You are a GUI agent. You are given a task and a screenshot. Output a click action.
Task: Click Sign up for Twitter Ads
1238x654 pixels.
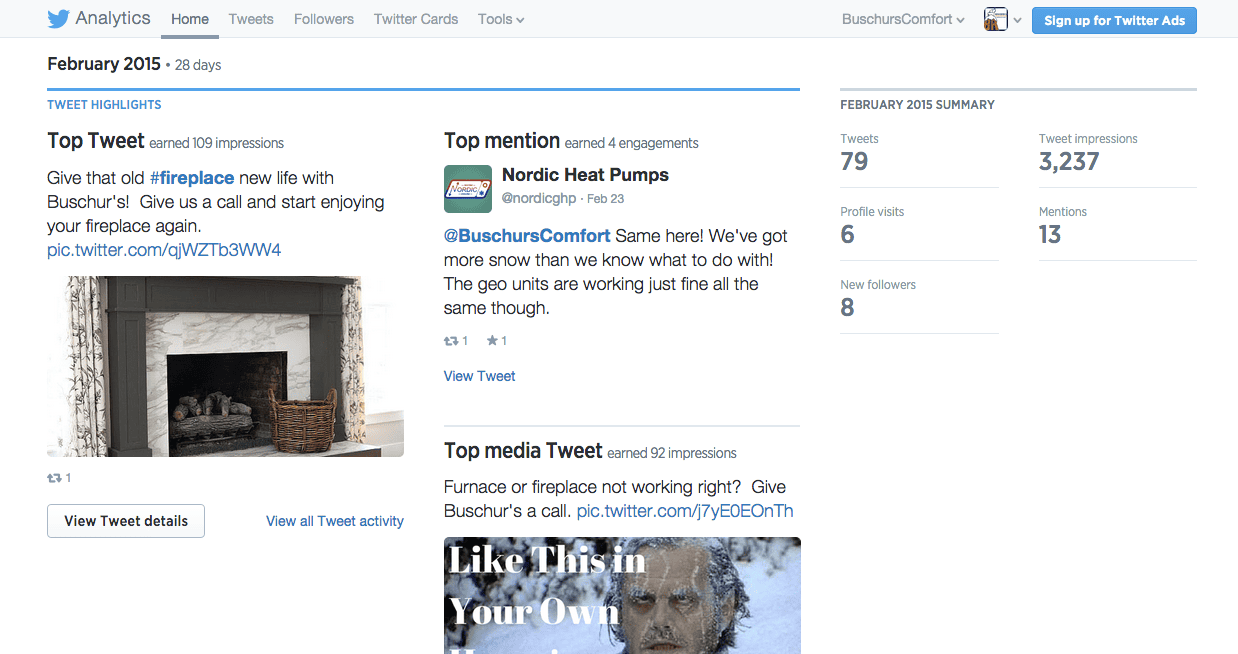click(1114, 20)
